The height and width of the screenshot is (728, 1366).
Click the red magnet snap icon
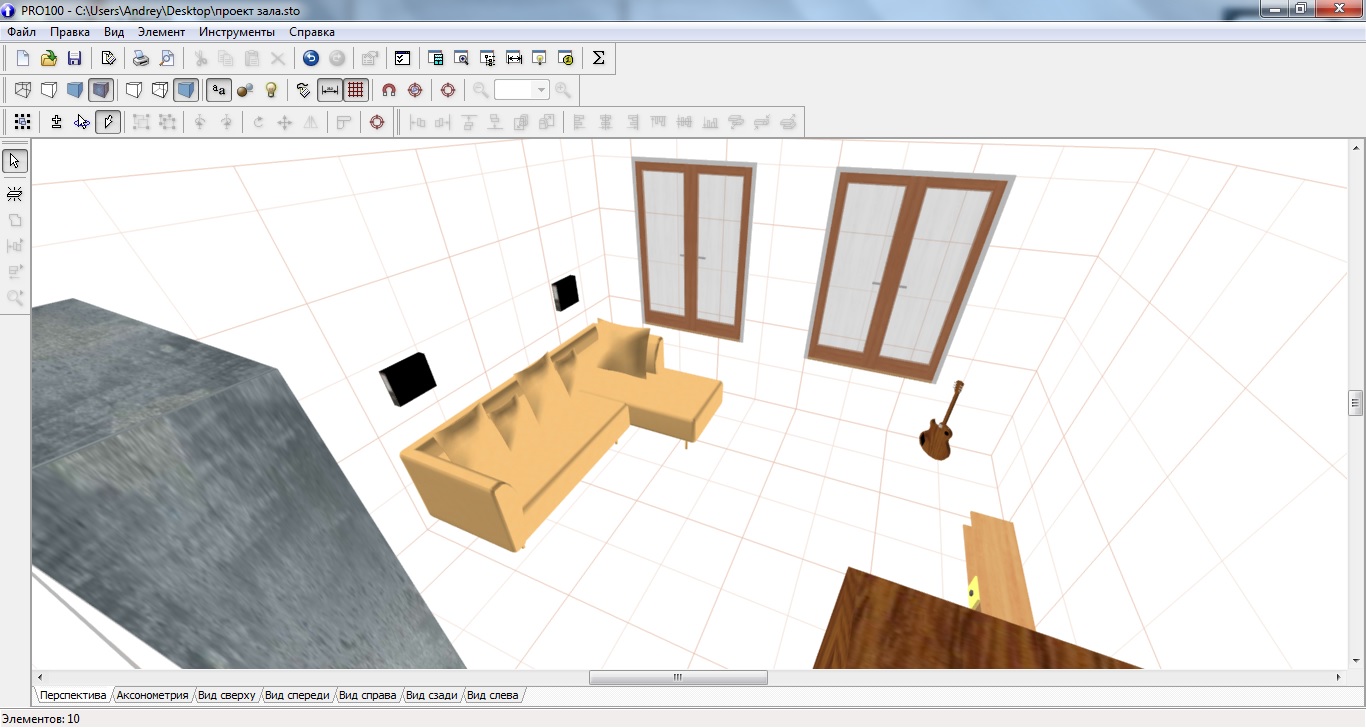click(x=389, y=90)
